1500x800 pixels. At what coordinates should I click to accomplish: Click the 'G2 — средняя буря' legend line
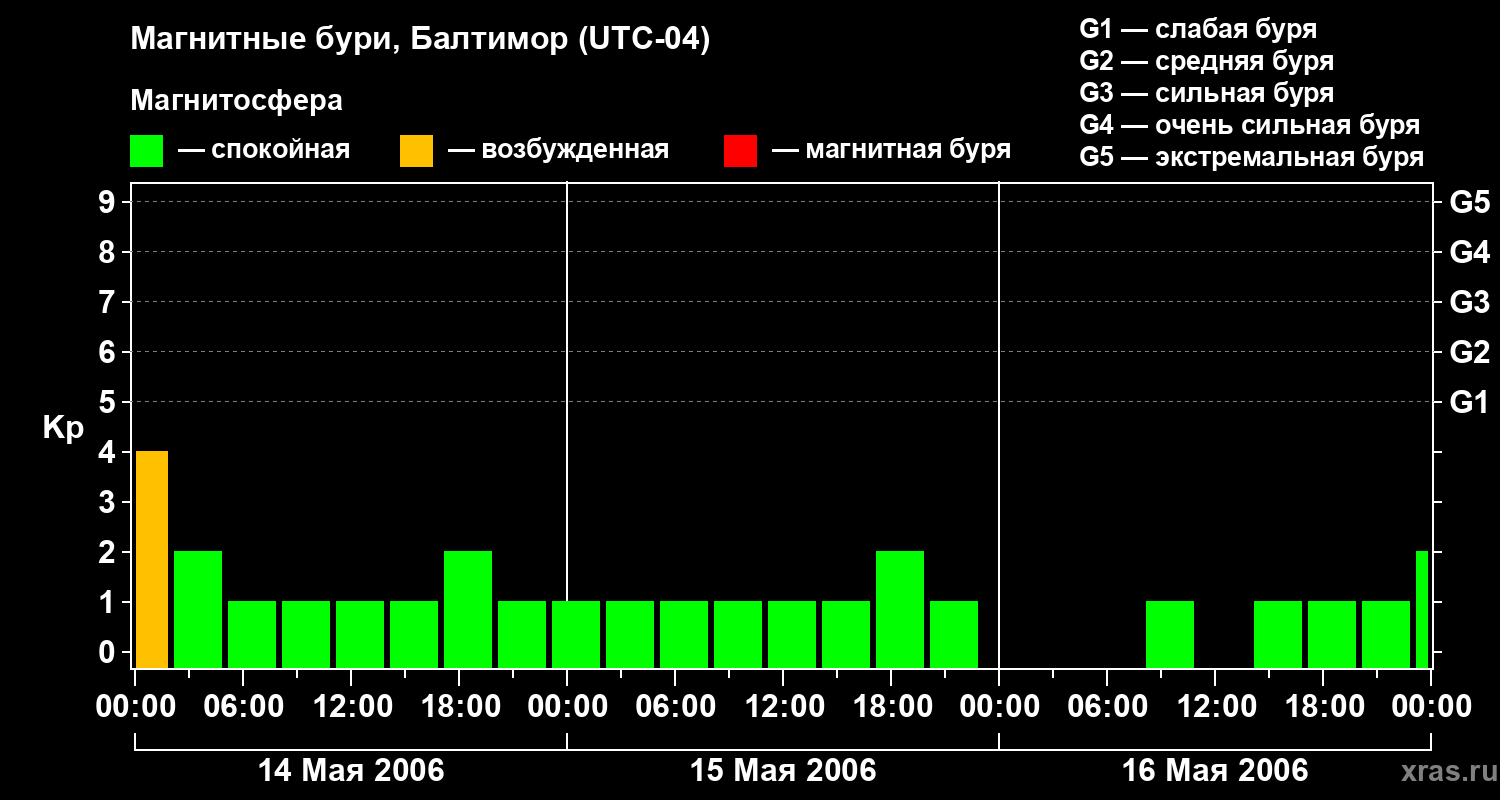pyautogui.click(x=1207, y=61)
